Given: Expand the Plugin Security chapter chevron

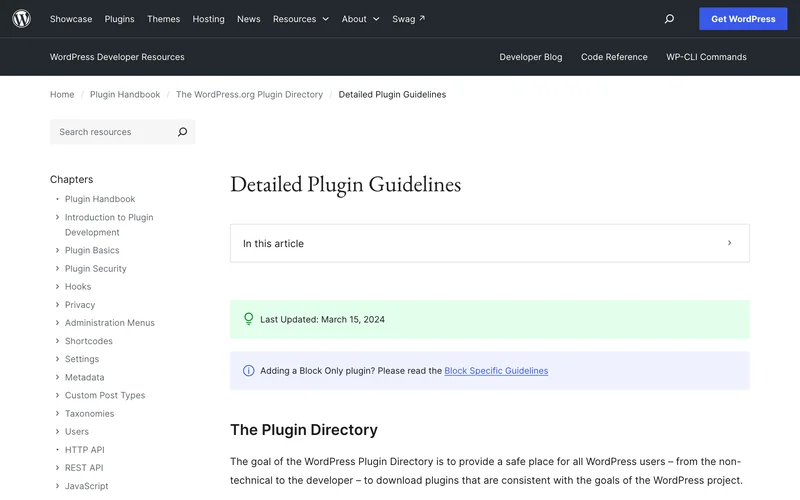Looking at the screenshot, I should pos(57,268).
